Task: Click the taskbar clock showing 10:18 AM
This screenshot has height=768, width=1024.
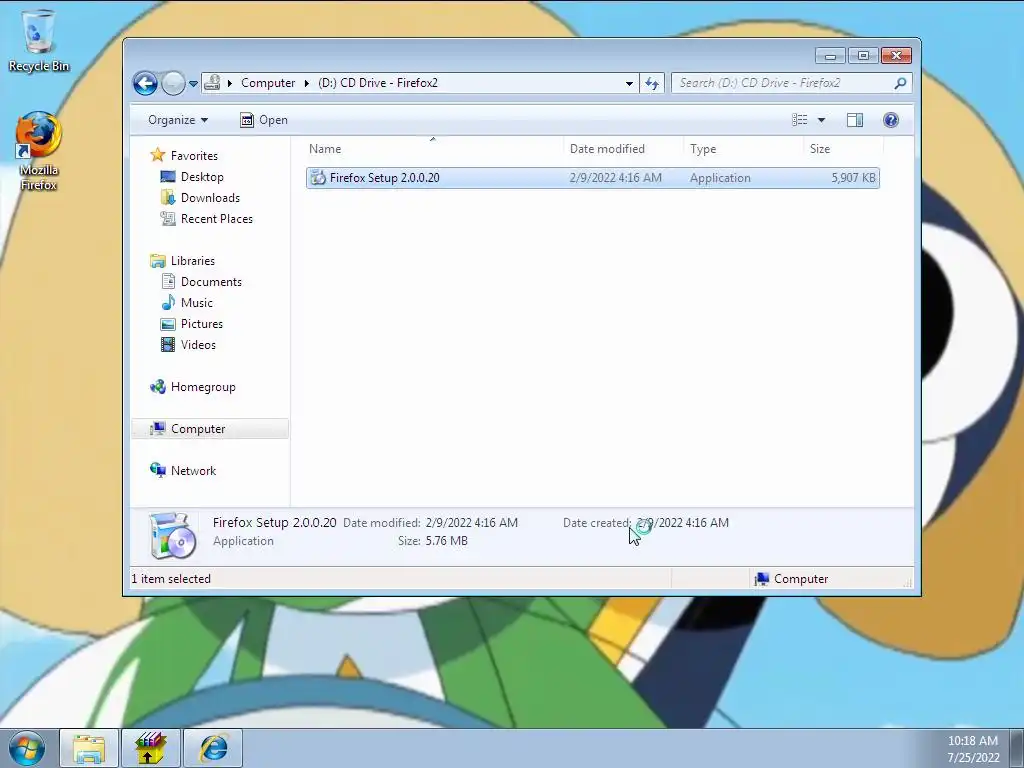Action: click(x=973, y=748)
